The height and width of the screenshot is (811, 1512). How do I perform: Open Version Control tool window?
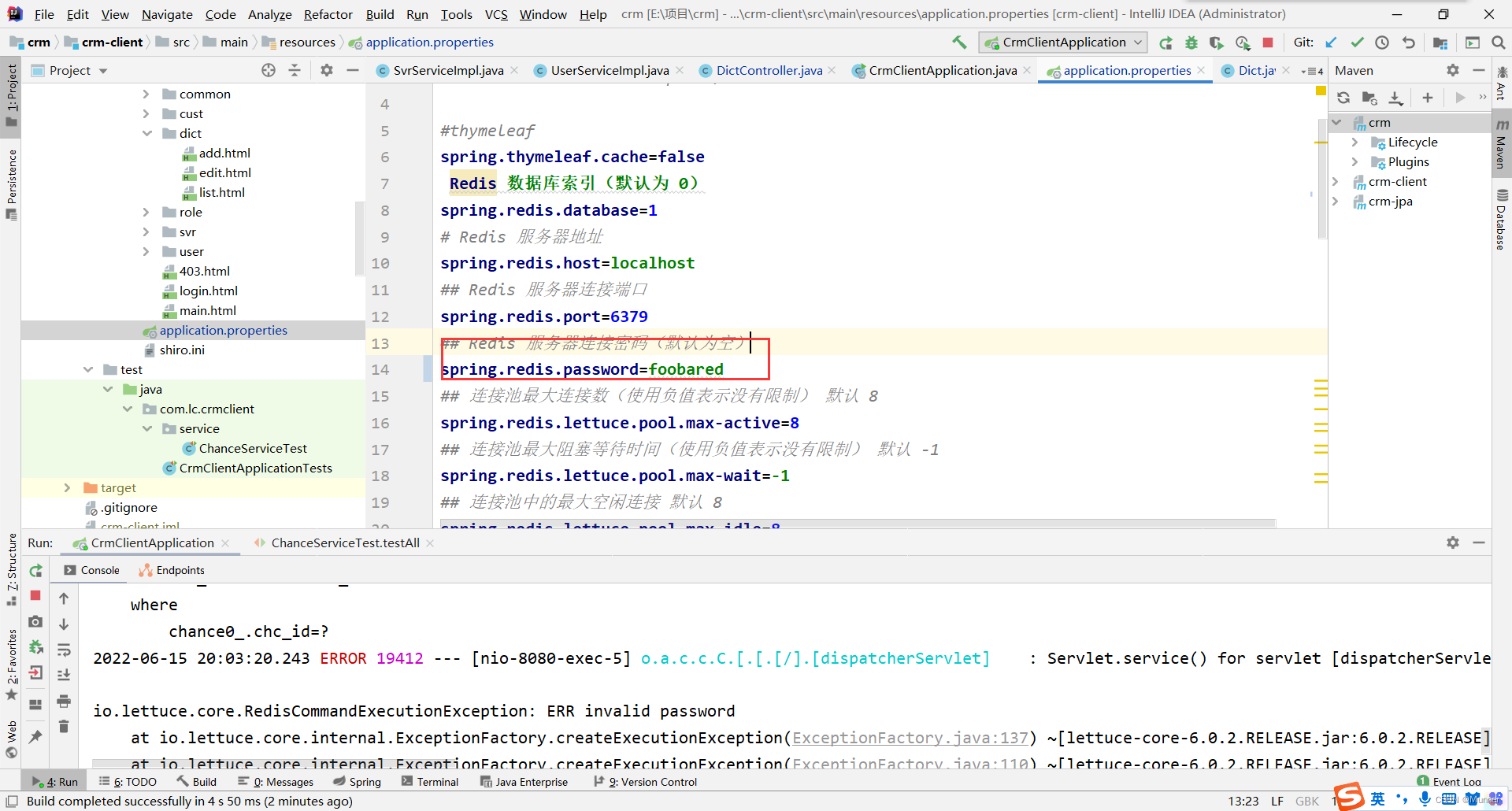pyautogui.click(x=646, y=782)
